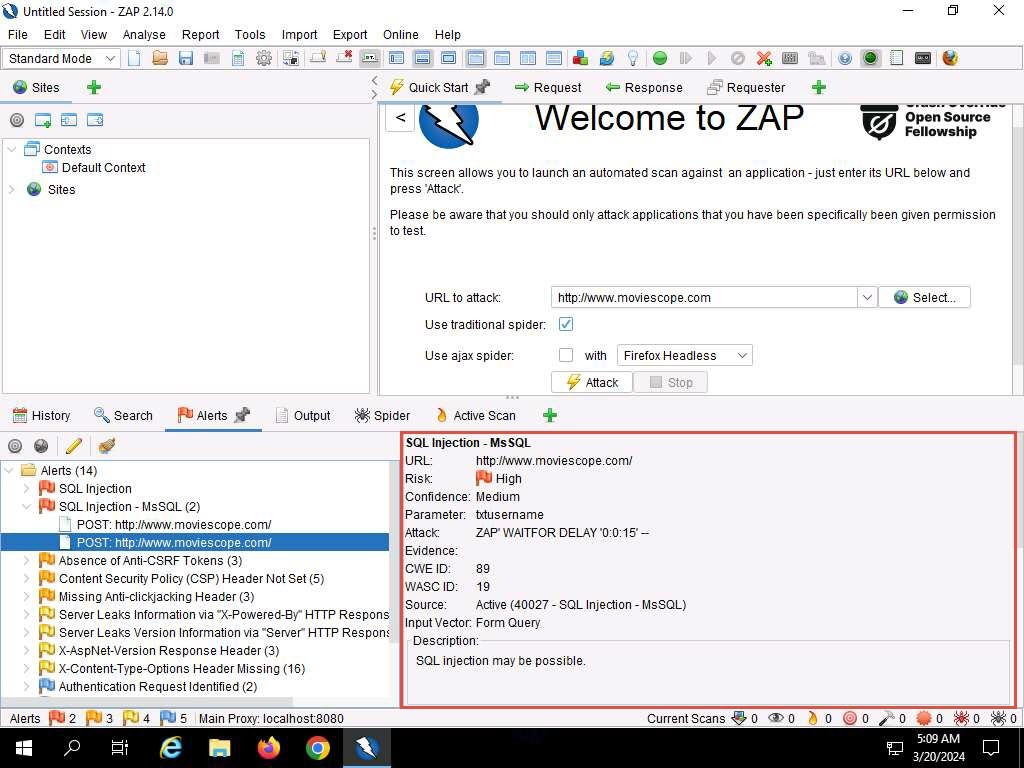Click the Options gear icon in toolbar
1024x768 pixels.
point(264,58)
